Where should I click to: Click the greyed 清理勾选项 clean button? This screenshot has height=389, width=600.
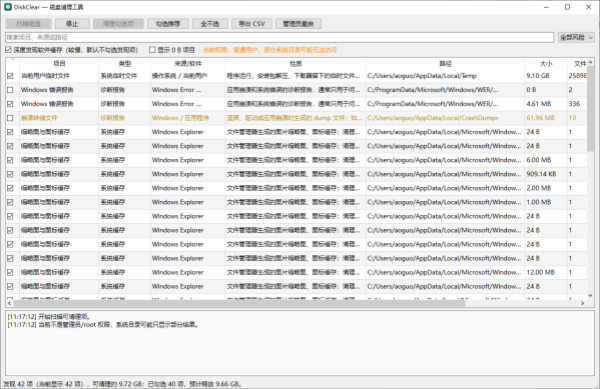pos(118,24)
